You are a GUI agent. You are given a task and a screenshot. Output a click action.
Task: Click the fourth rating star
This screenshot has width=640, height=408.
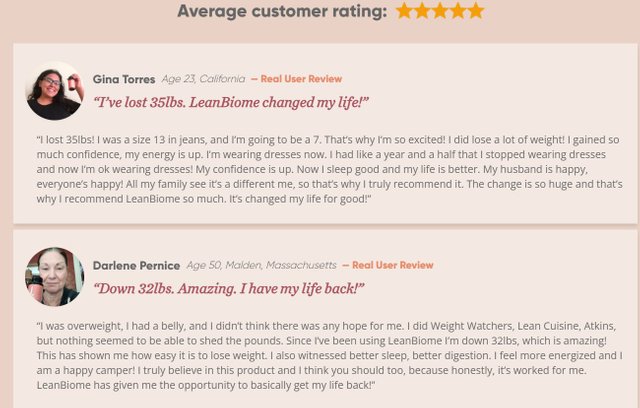458,11
